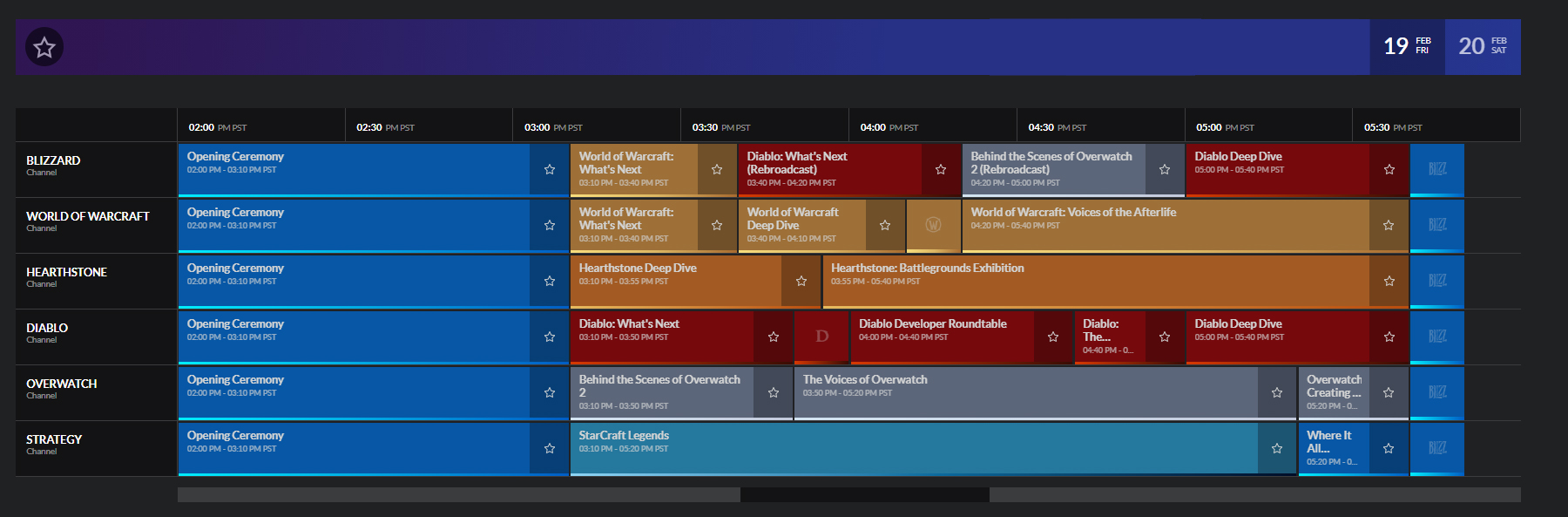1568x517 pixels.
Task: Select the 19 Feb Fri date tab
Action: (1407, 47)
